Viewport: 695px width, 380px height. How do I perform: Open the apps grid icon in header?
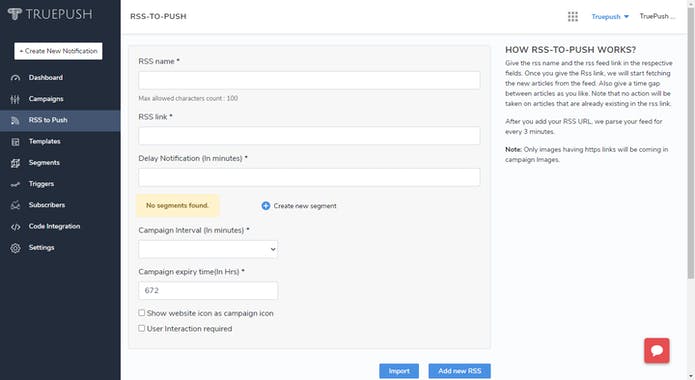point(573,16)
